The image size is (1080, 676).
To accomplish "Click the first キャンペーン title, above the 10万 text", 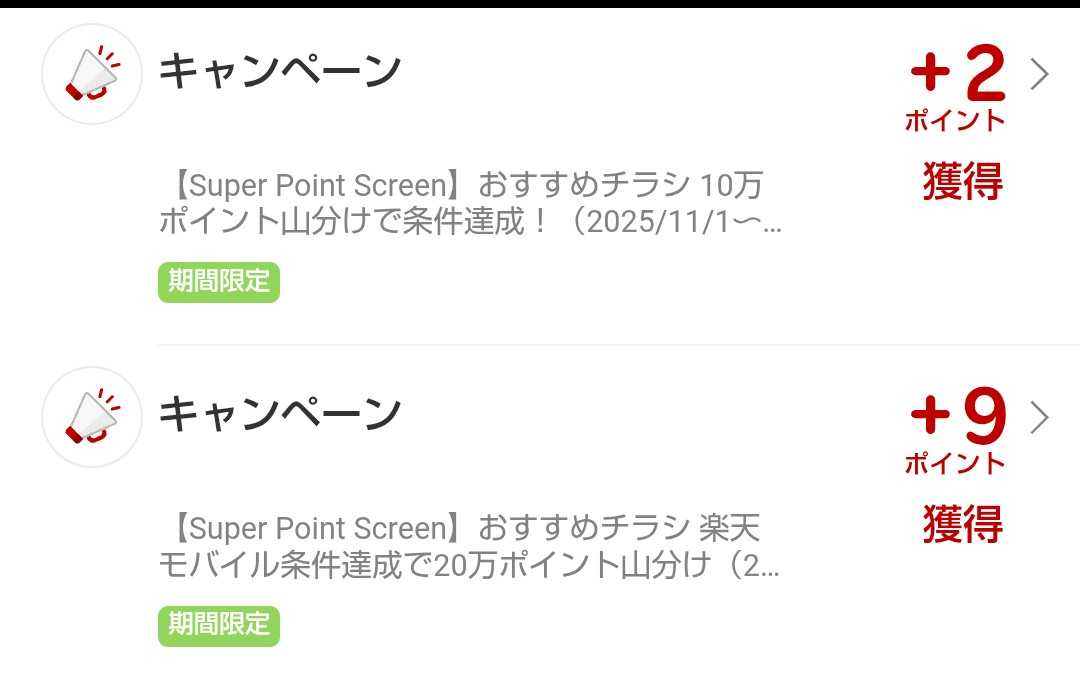I will tap(280, 71).
